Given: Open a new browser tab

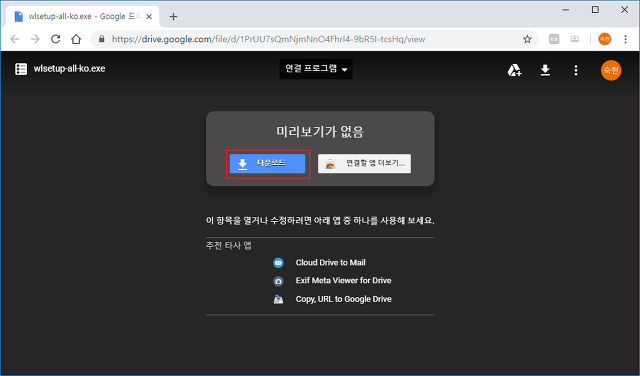Looking at the screenshot, I should [x=173, y=17].
